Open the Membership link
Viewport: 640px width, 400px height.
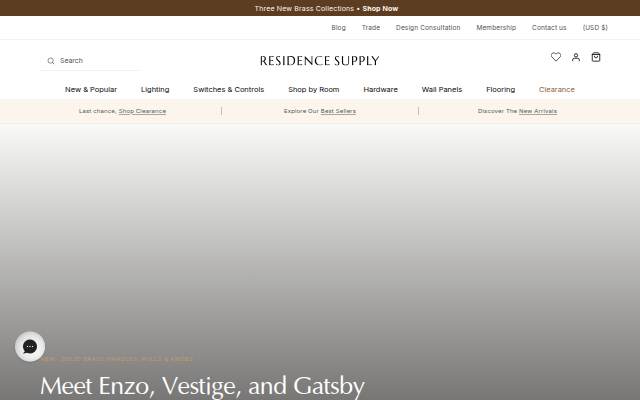(x=496, y=28)
